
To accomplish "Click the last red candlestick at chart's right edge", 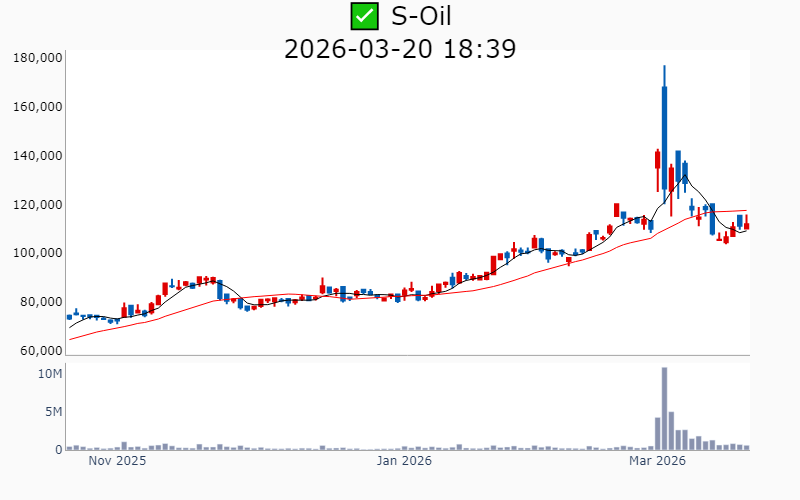I will tap(746, 226).
